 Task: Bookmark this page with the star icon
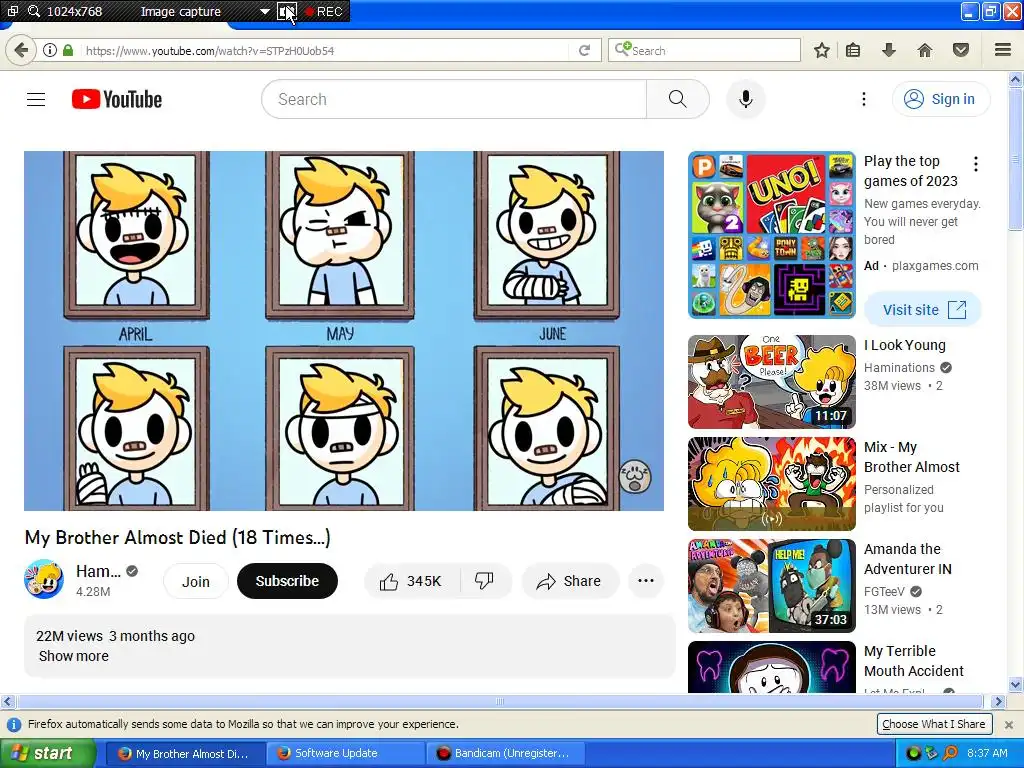822,50
